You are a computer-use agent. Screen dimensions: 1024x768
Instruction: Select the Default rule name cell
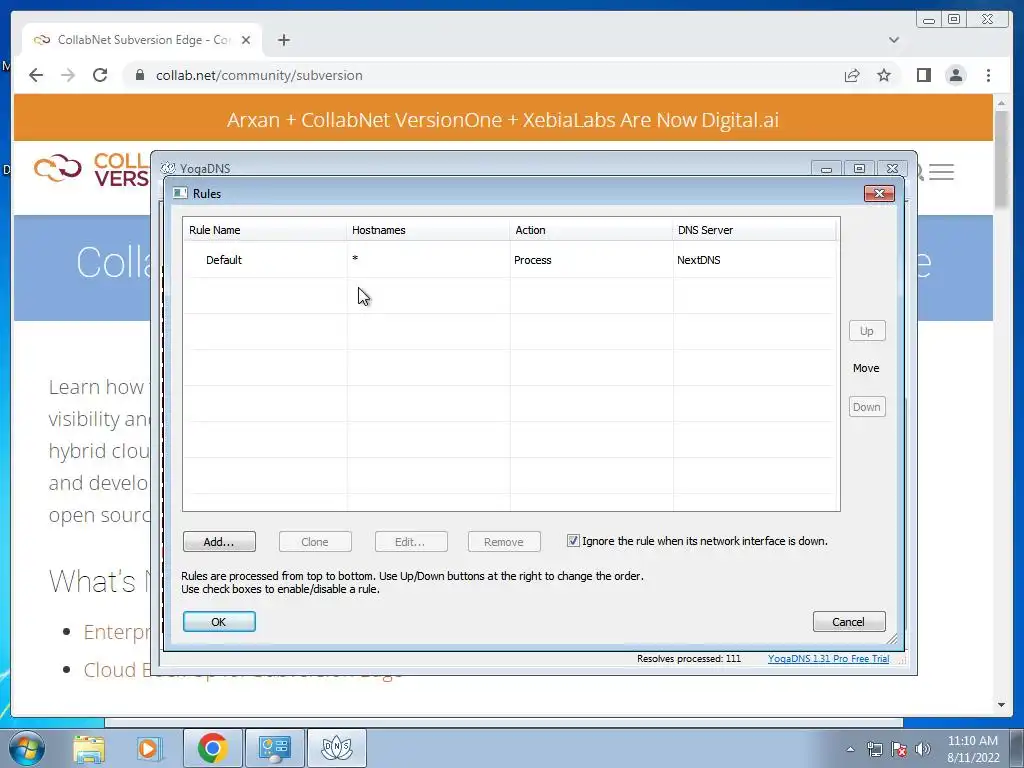(223, 260)
